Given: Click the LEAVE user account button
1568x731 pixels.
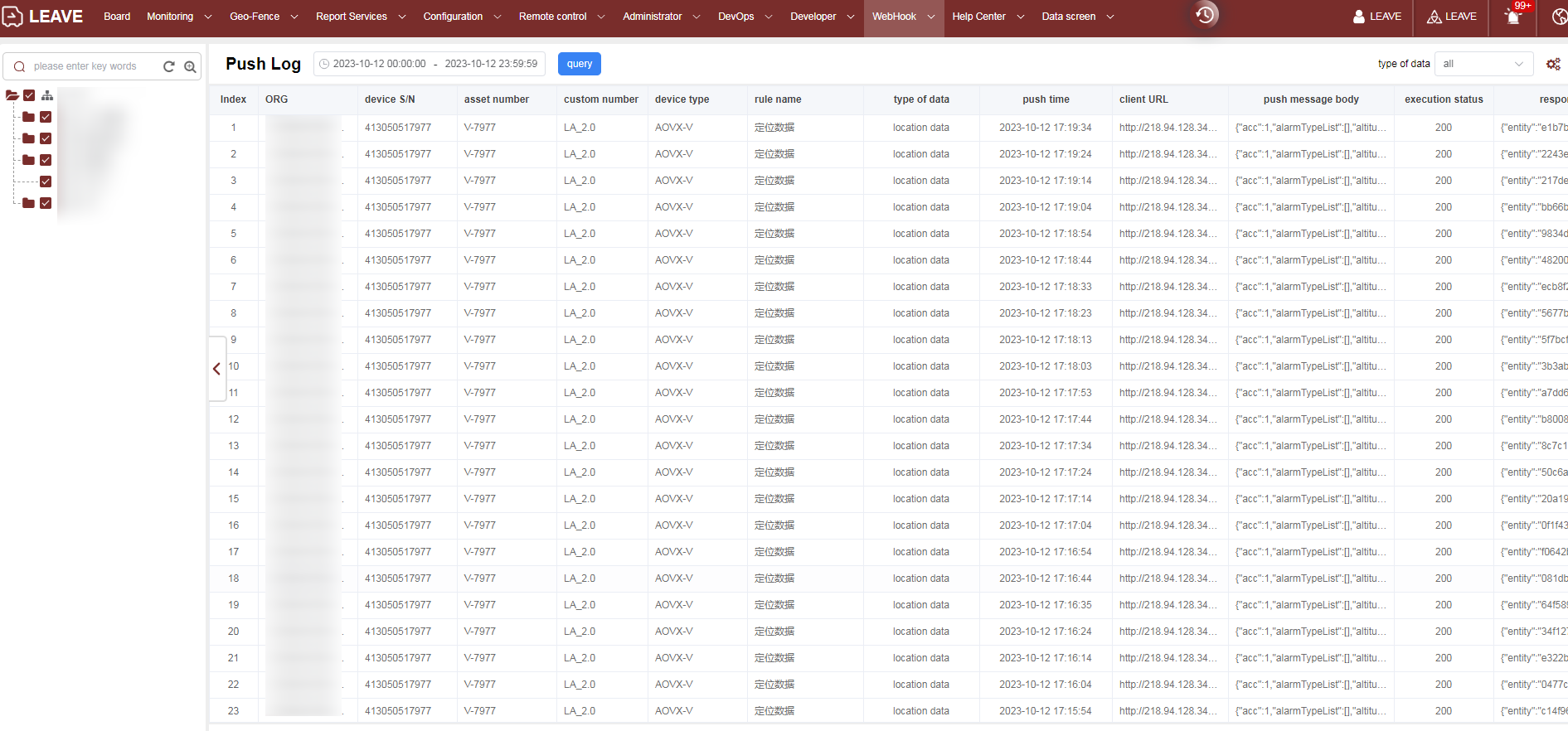Looking at the screenshot, I should (1377, 17).
